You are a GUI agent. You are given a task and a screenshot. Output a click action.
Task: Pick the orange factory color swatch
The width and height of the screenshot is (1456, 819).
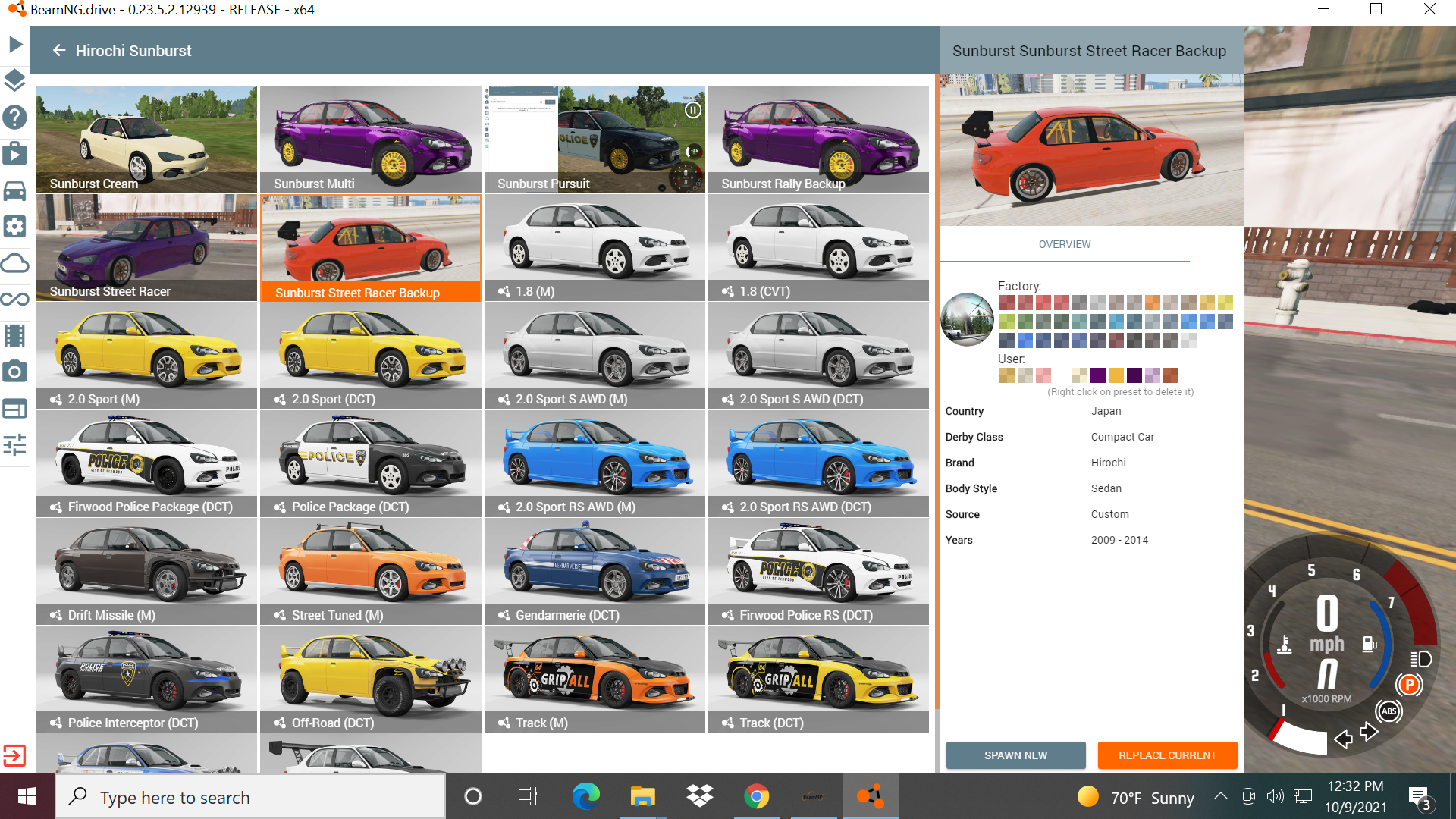coord(1152,303)
